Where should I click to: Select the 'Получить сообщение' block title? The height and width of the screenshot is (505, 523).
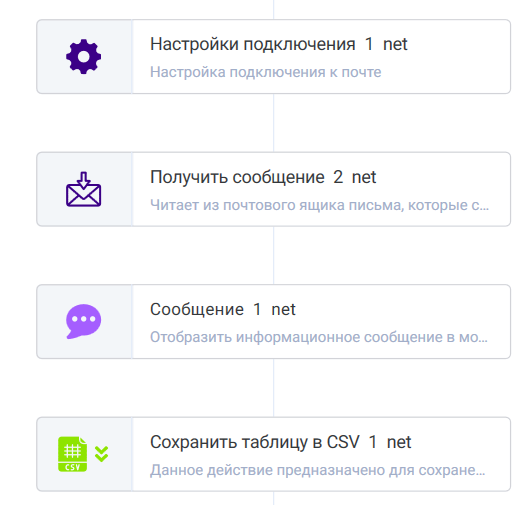(x=237, y=177)
